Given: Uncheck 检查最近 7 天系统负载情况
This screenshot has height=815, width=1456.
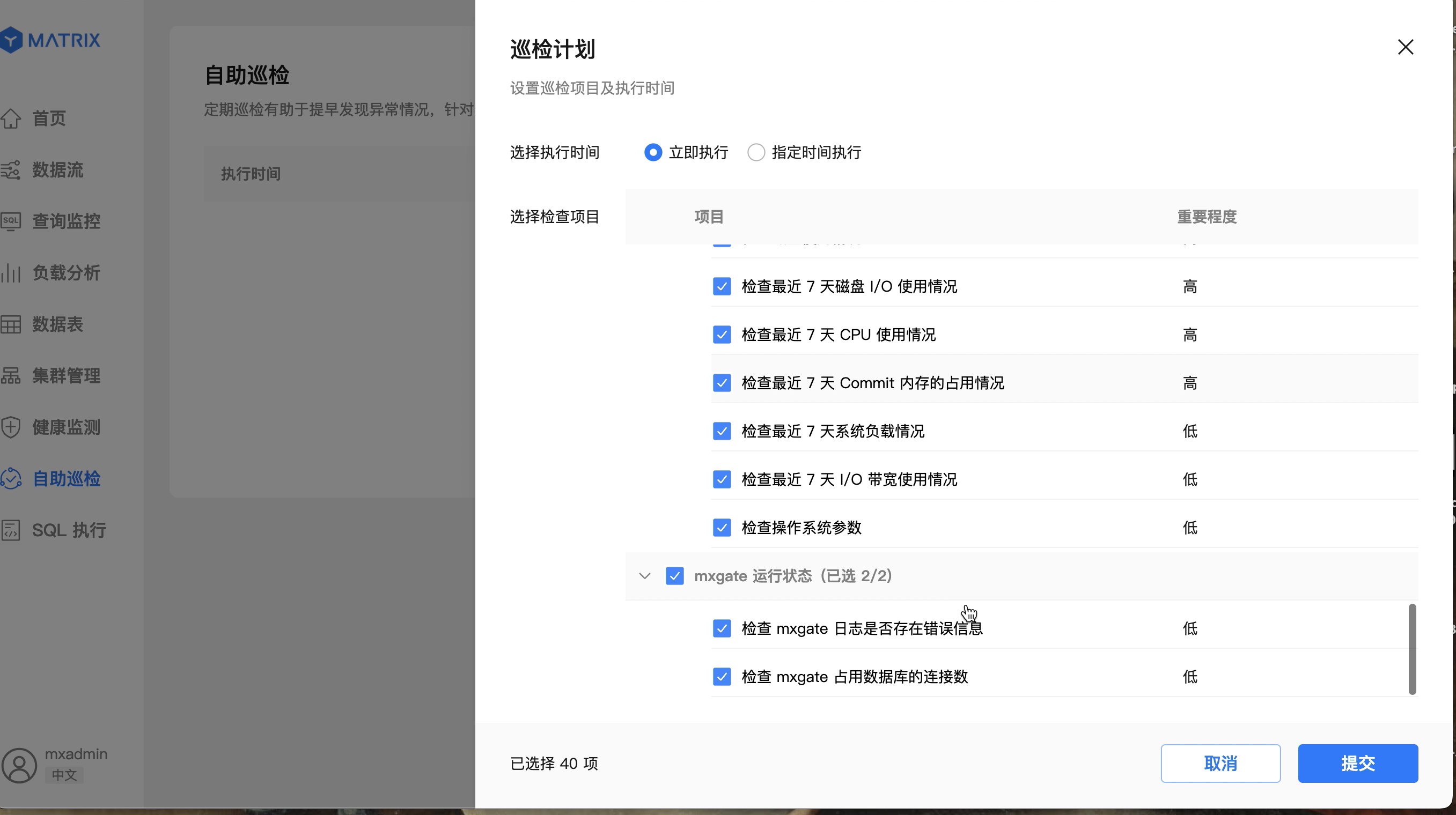Looking at the screenshot, I should tap(722, 432).
